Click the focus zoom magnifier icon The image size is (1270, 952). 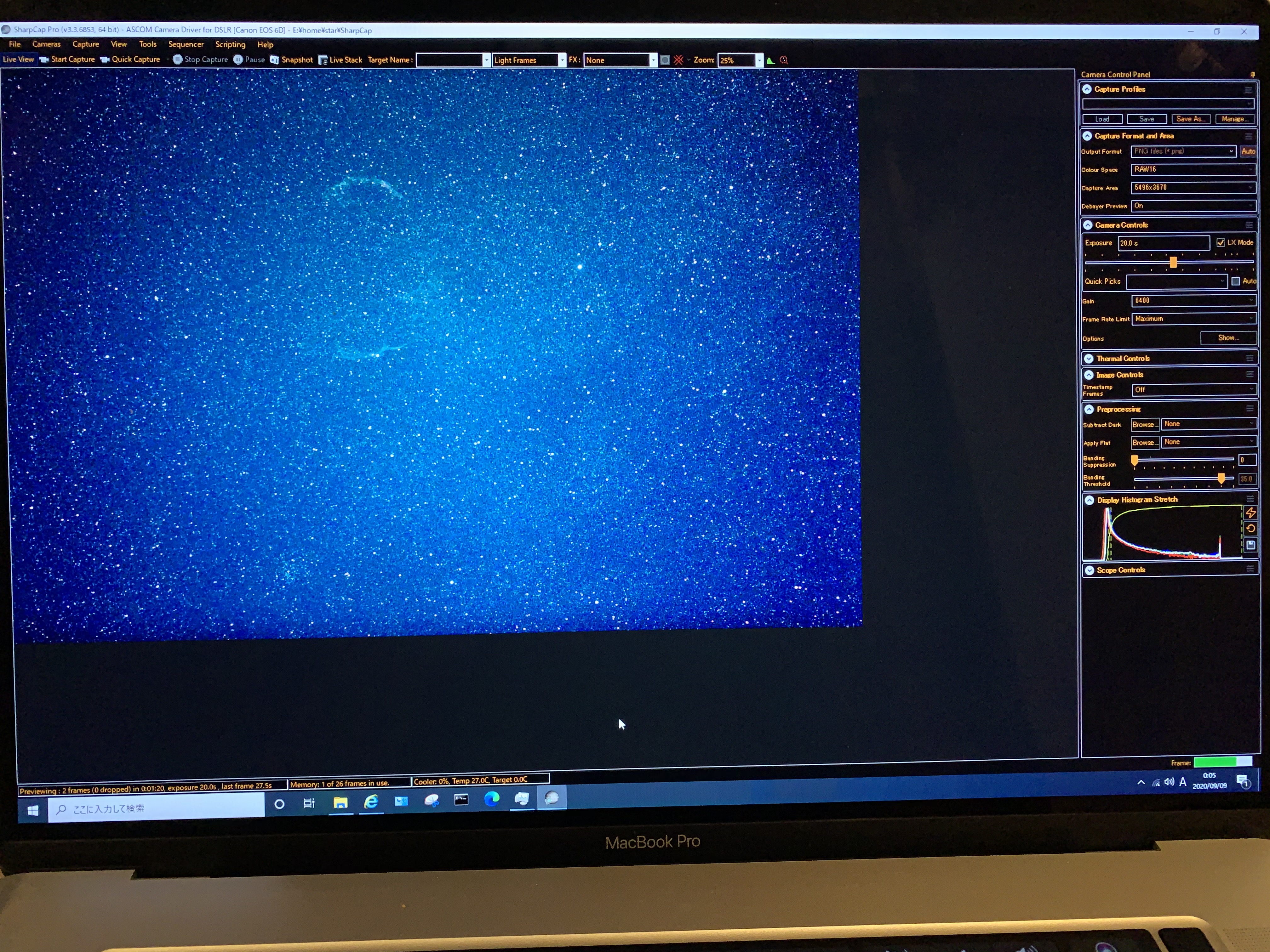point(784,60)
